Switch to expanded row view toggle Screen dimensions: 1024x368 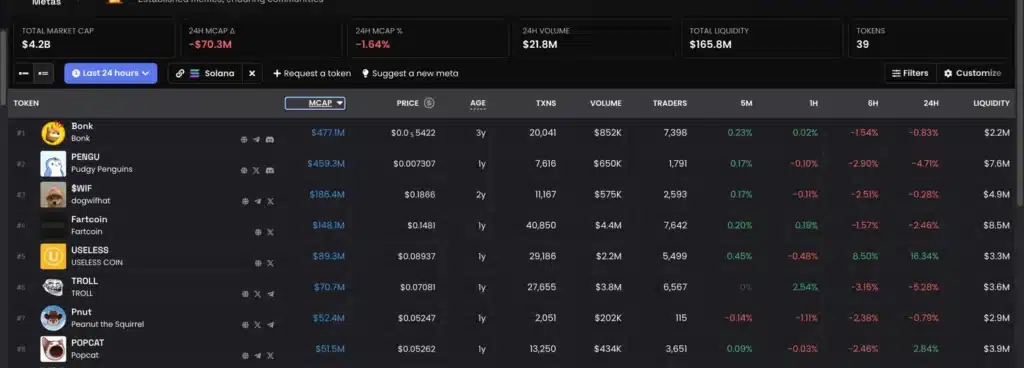44,74
